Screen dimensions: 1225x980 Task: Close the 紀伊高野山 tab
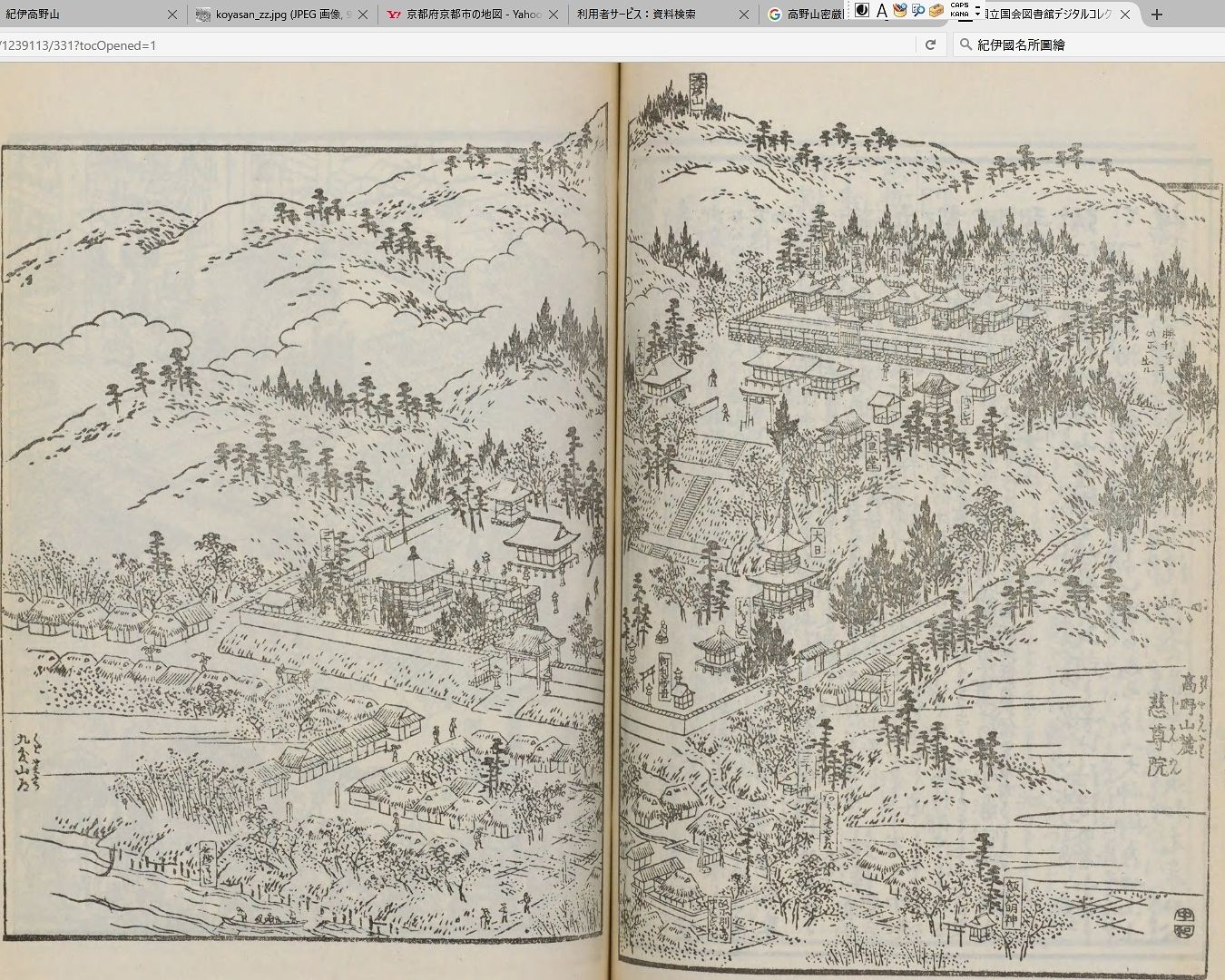tap(172, 15)
